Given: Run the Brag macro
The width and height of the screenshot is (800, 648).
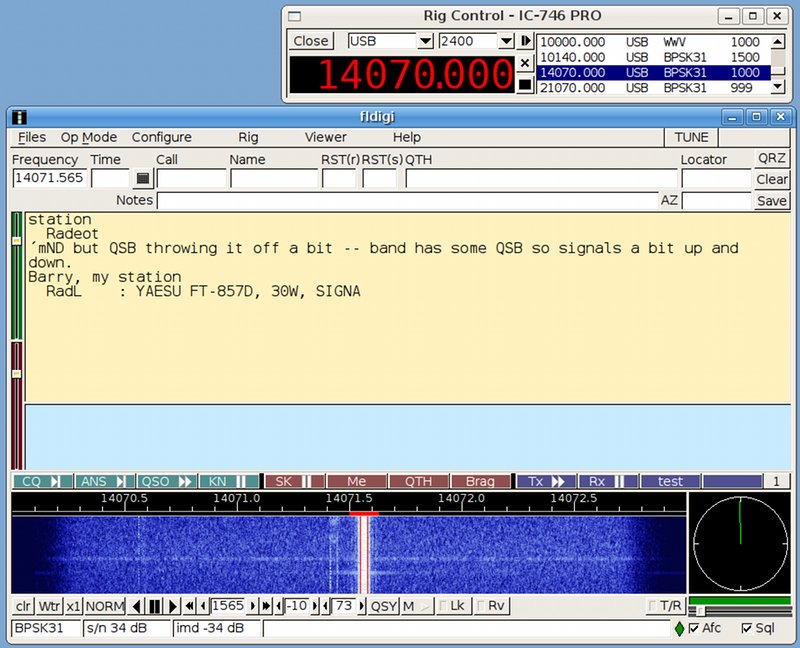Looking at the screenshot, I should tap(481, 482).
